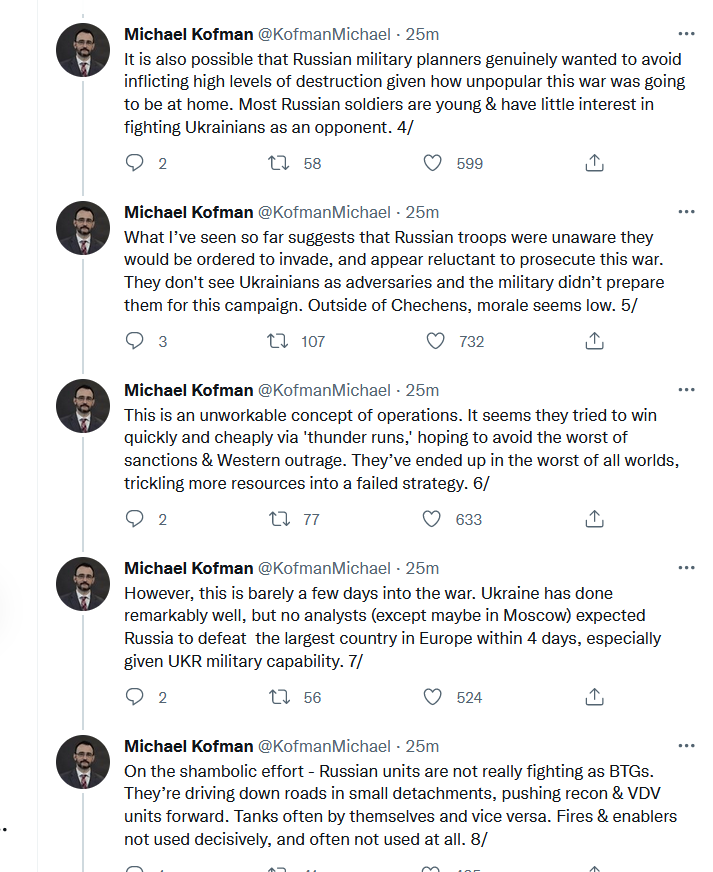713x872 pixels.
Task: Open @KofmanMichael handle on tweet 7/
Action: tap(324, 568)
